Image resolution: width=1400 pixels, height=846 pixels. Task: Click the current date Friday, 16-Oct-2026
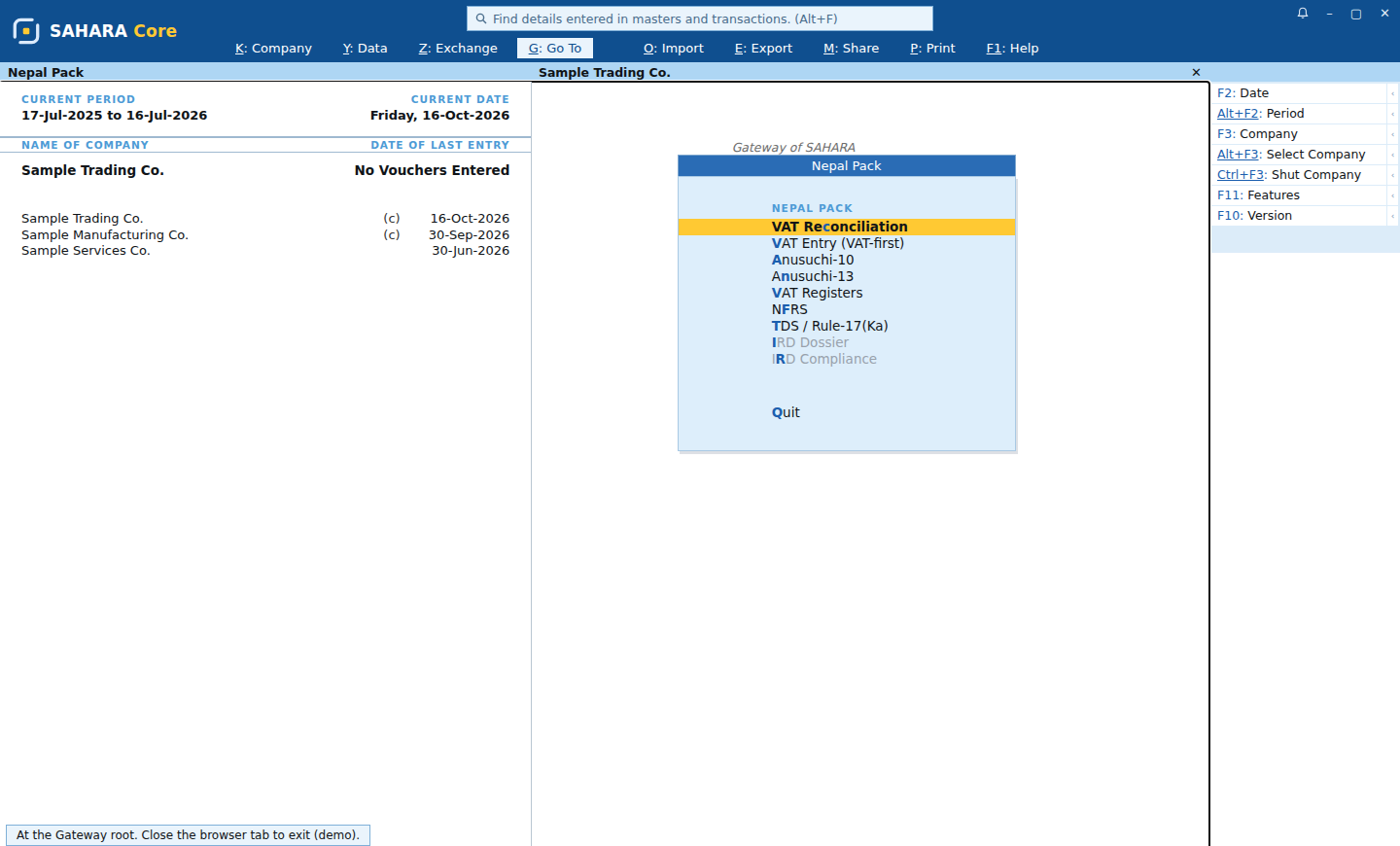pyautogui.click(x=439, y=115)
